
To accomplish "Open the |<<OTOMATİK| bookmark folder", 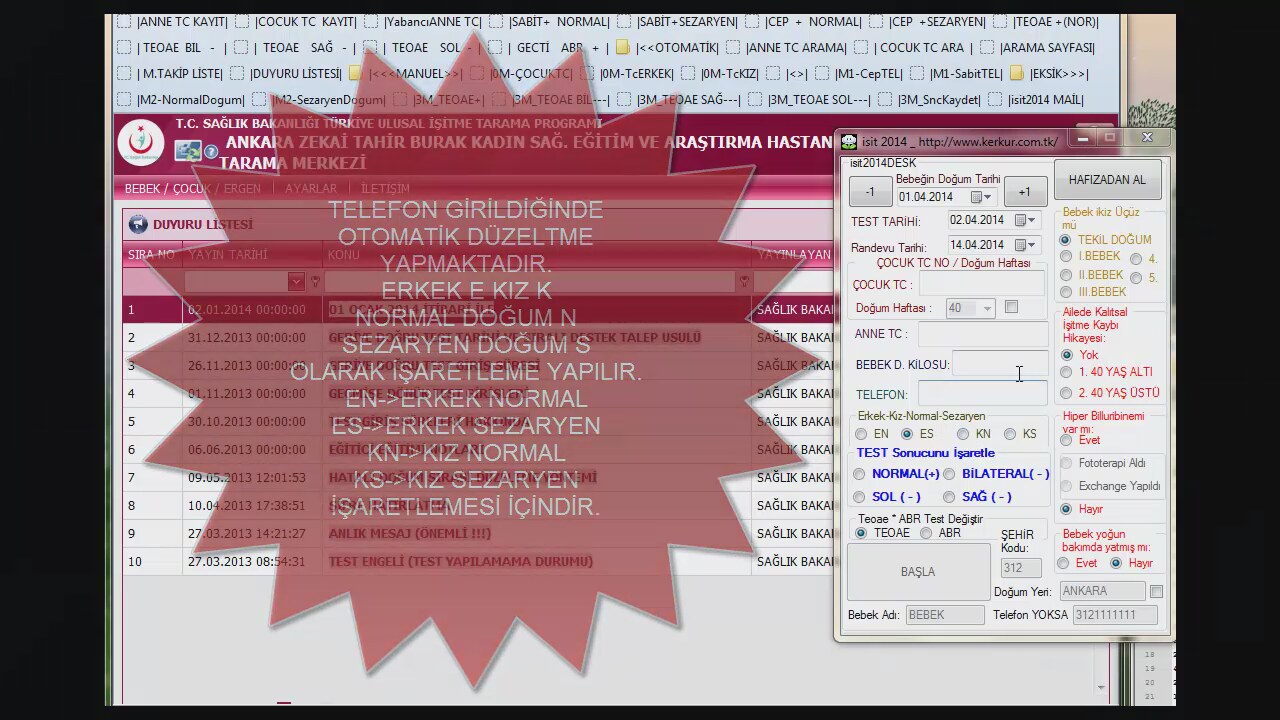I will point(667,48).
